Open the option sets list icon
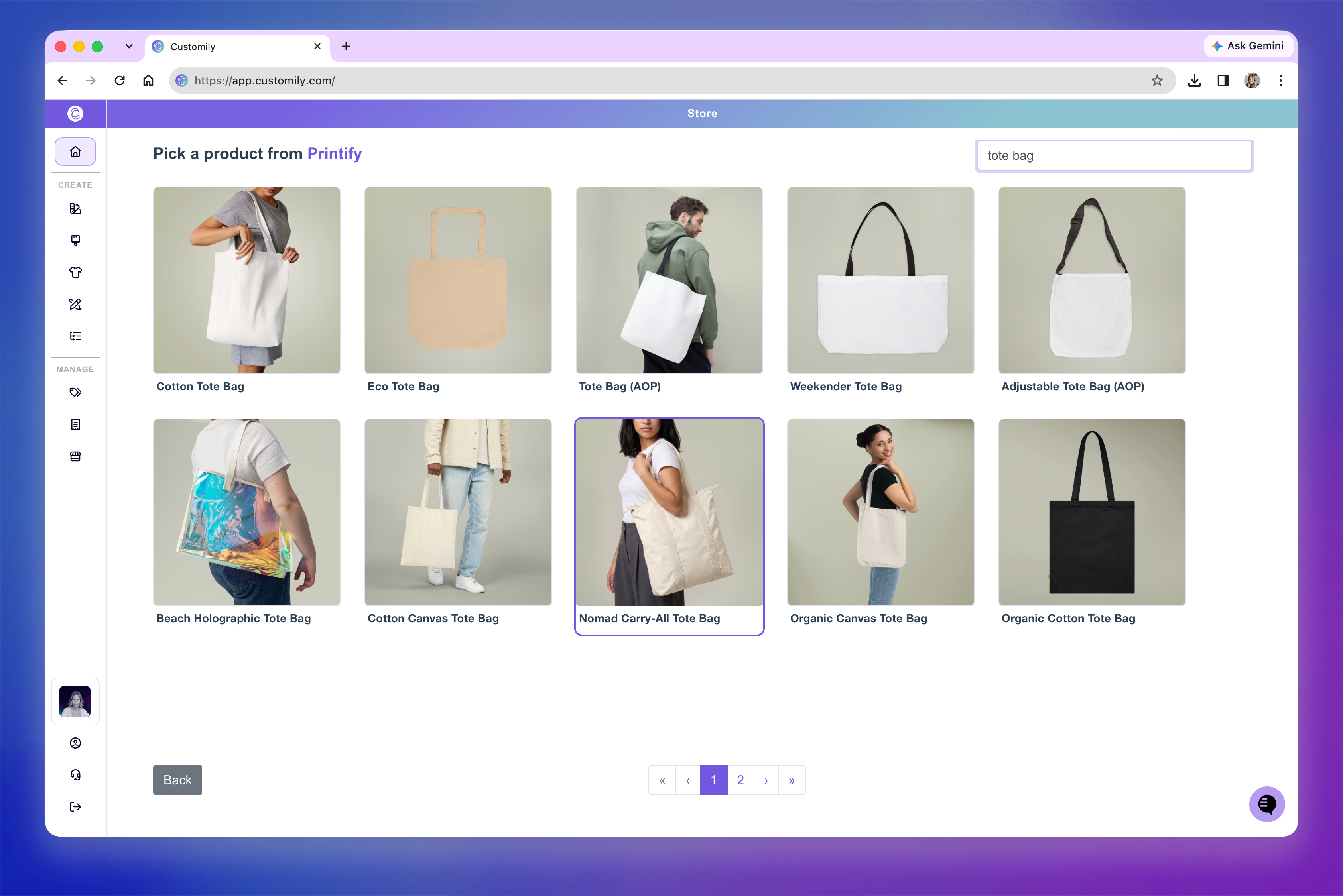Viewport: 1343px width, 896px height. point(75,336)
